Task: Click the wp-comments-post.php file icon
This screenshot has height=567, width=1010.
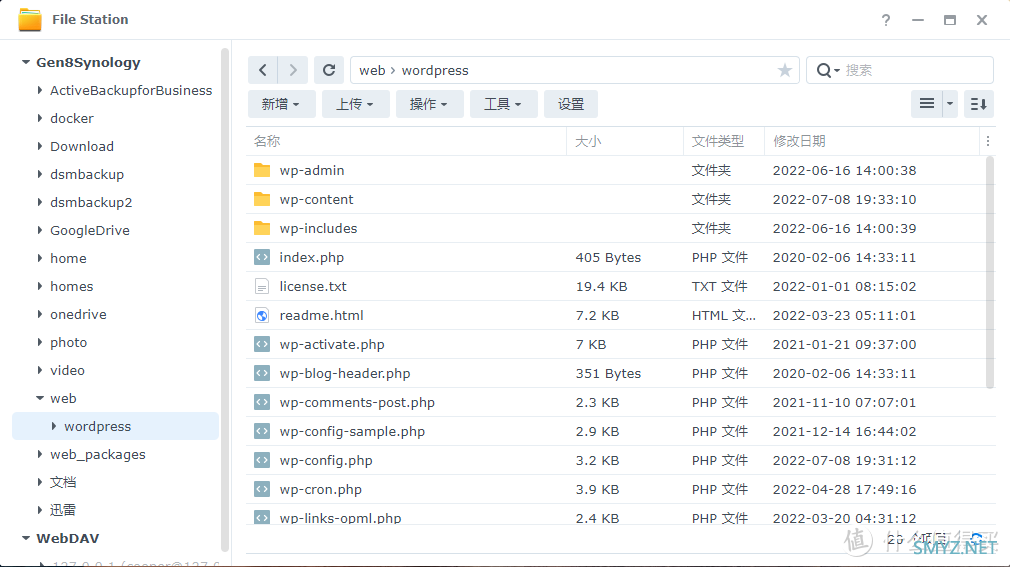Action: 262,402
